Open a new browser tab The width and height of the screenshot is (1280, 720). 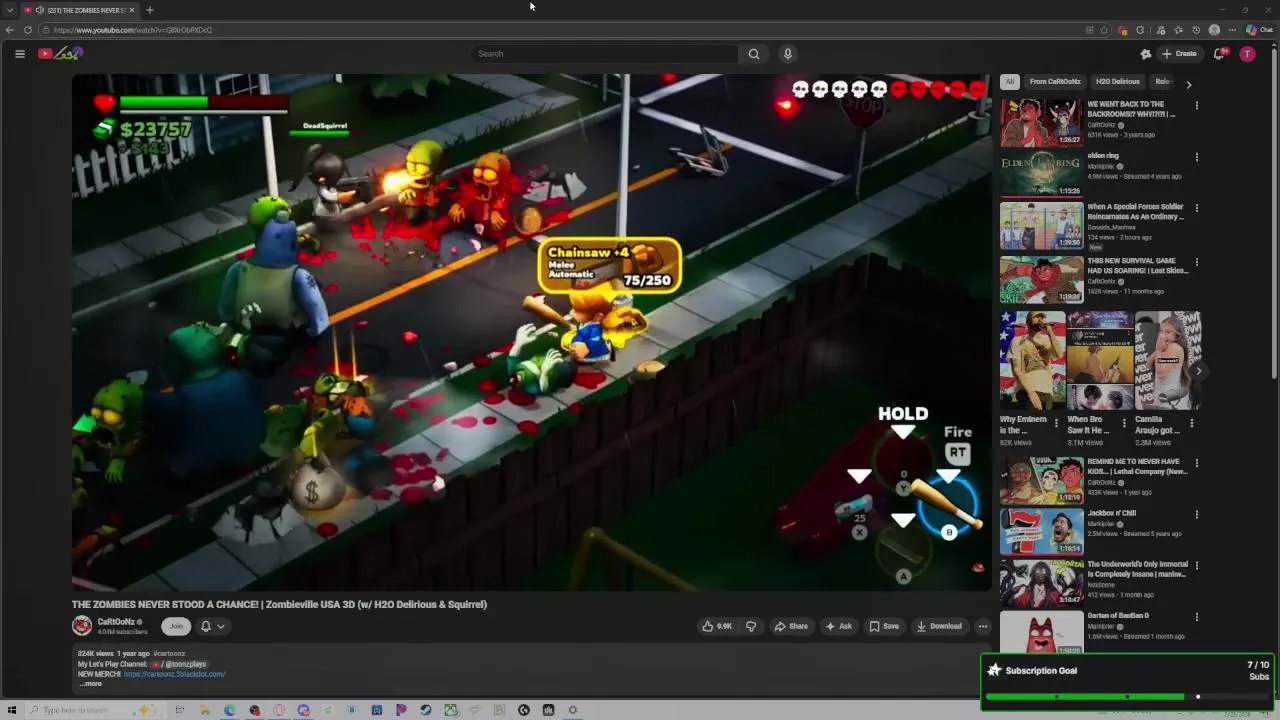pyautogui.click(x=149, y=10)
